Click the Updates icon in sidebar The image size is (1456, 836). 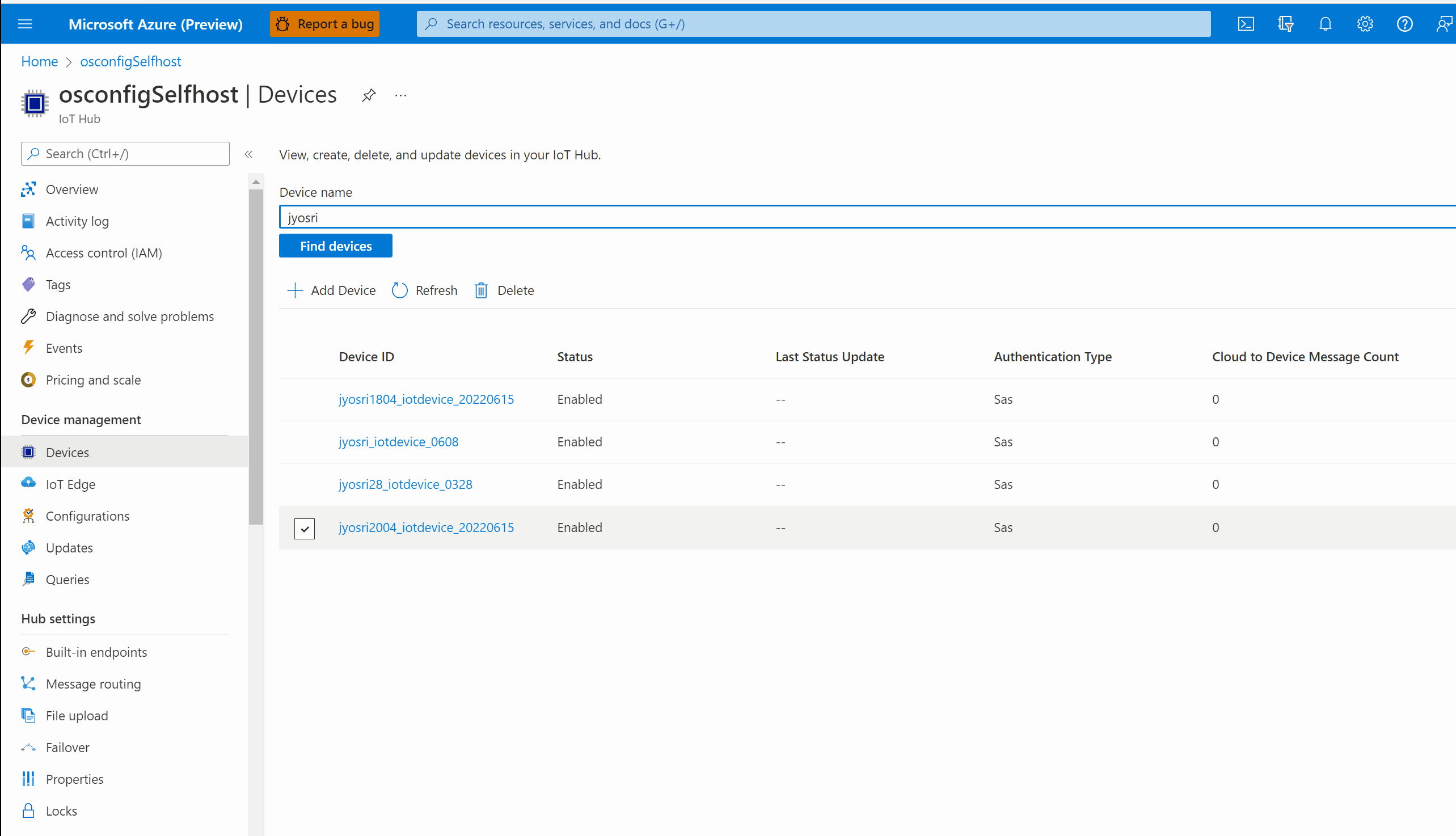29,547
